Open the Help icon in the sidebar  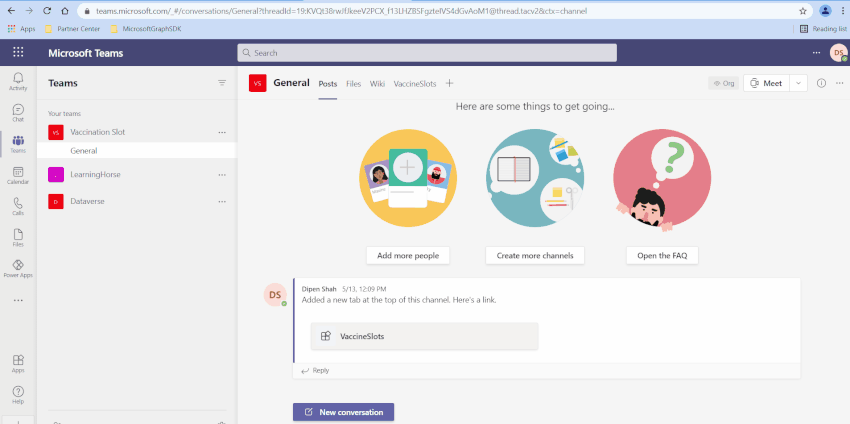(x=18, y=395)
